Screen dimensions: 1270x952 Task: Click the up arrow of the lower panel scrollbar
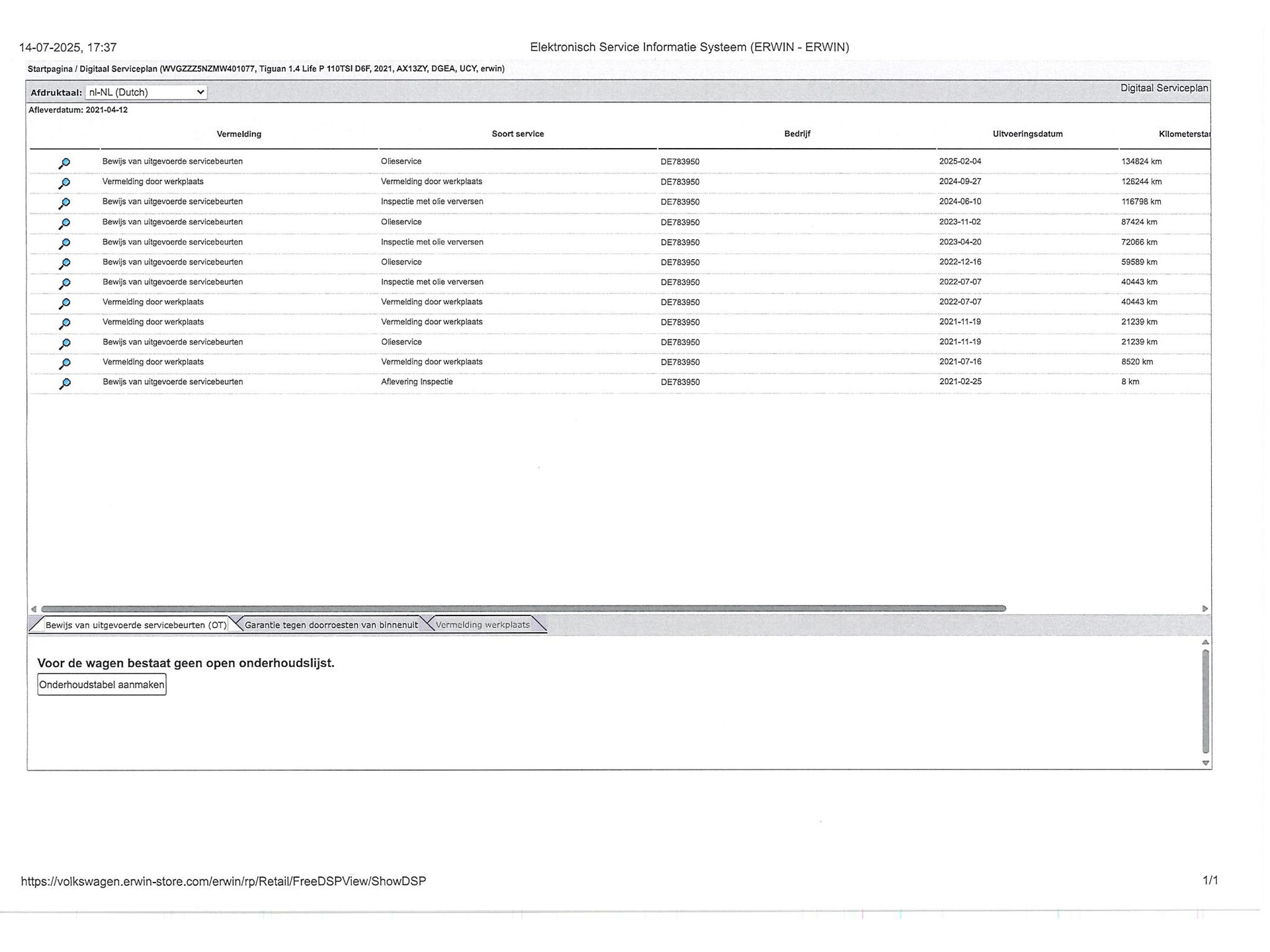[1206, 643]
